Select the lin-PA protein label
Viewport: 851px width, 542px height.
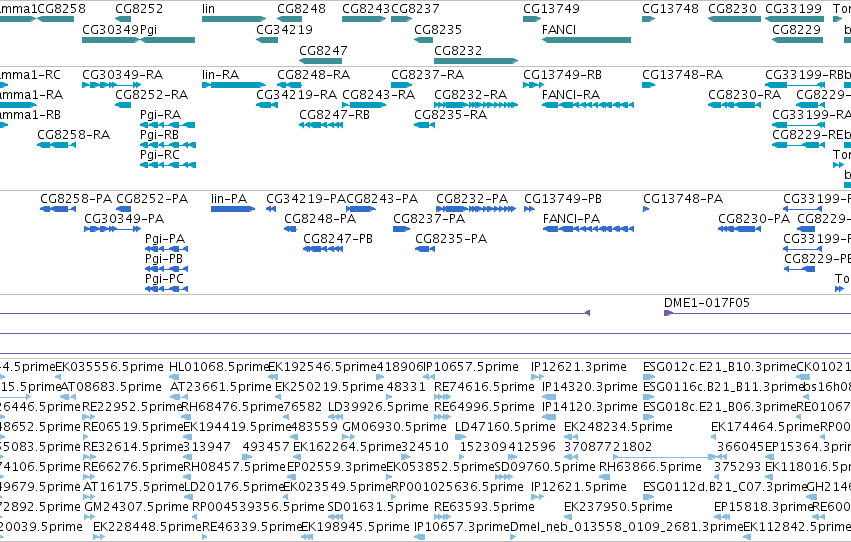(x=229, y=199)
